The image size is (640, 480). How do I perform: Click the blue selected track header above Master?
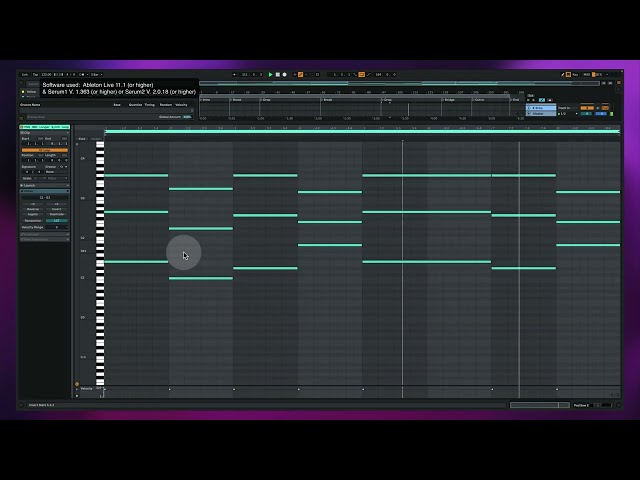(x=541, y=108)
